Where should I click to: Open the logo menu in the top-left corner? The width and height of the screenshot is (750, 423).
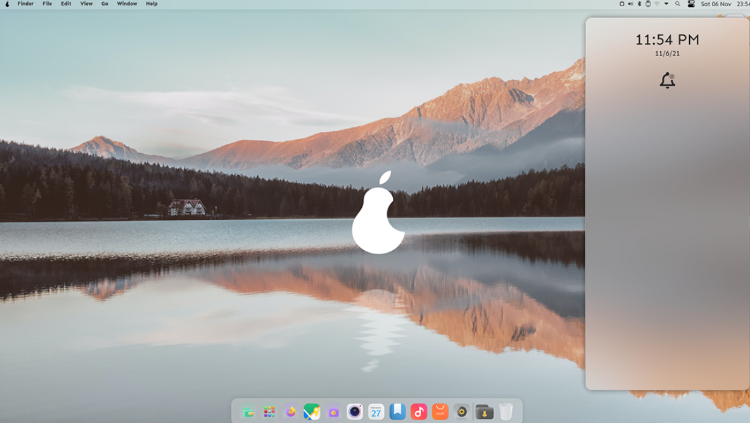pos(7,4)
